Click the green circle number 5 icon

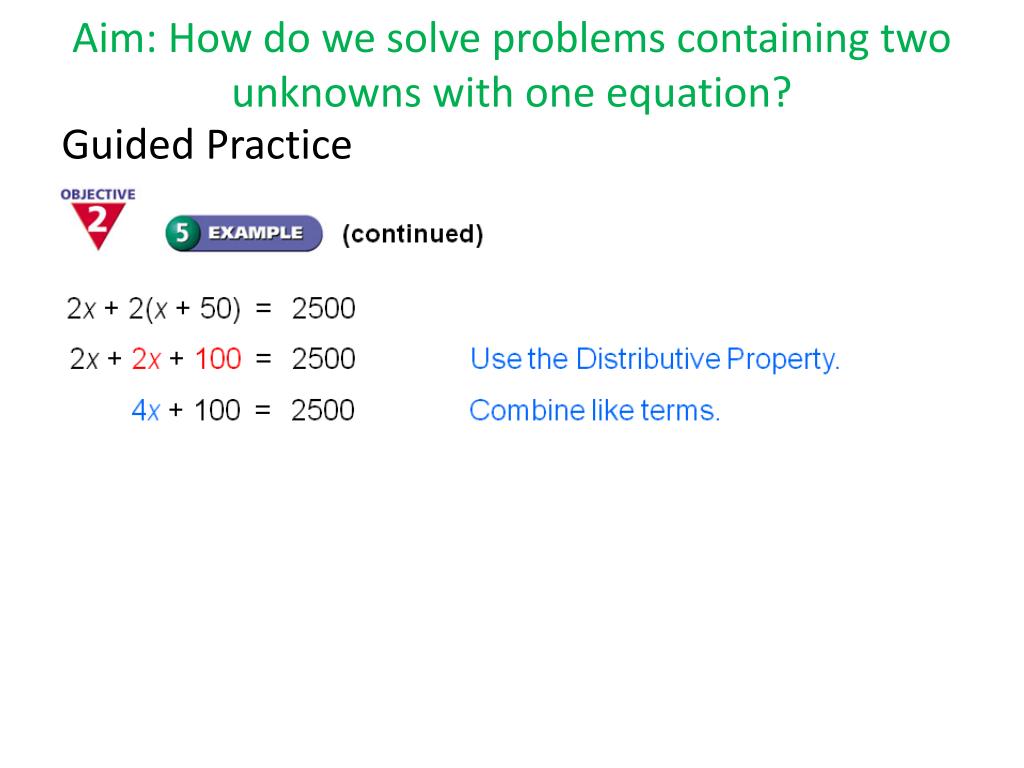182,233
